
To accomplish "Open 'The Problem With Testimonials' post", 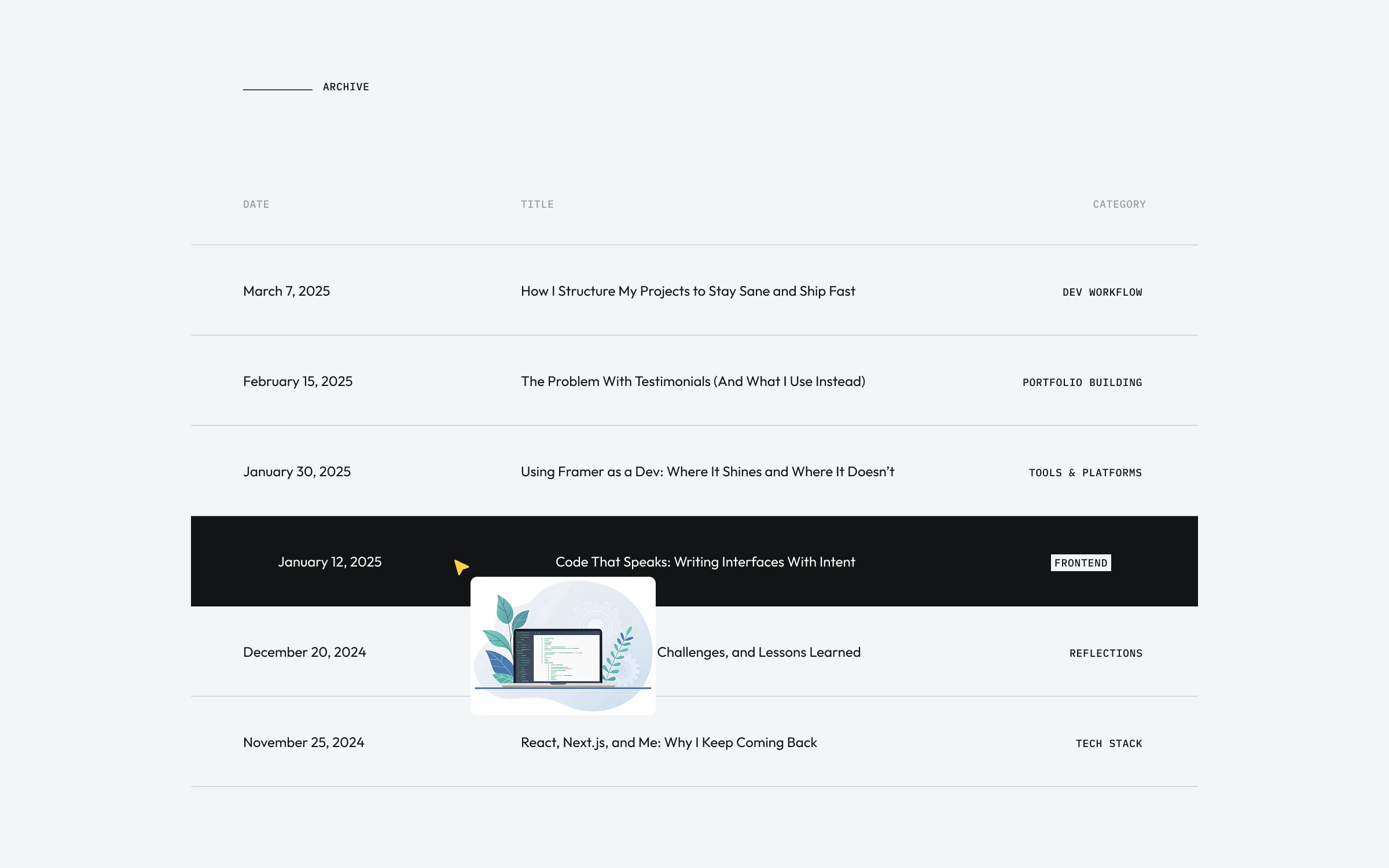I will (x=693, y=381).
